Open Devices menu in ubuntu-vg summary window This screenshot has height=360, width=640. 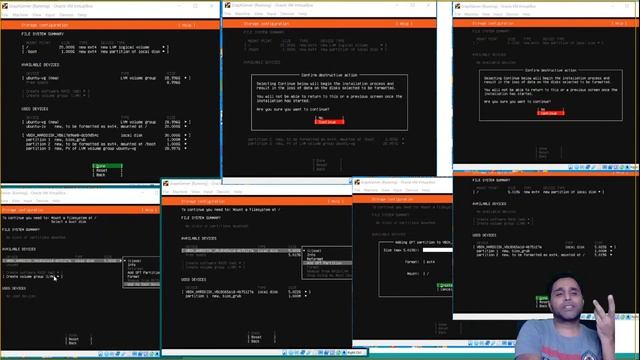[66, 15]
